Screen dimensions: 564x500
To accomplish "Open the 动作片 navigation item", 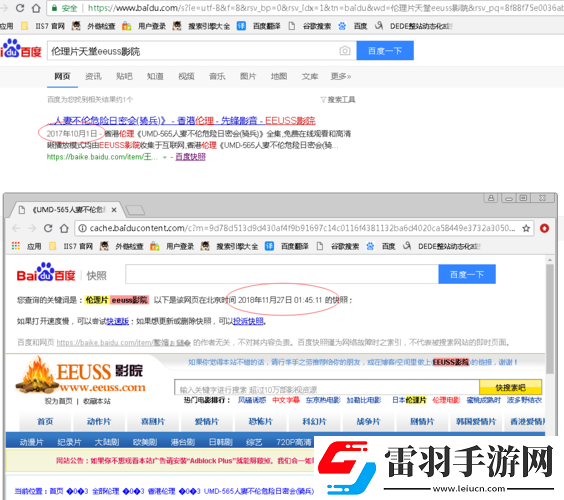I will (x=99, y=422).
